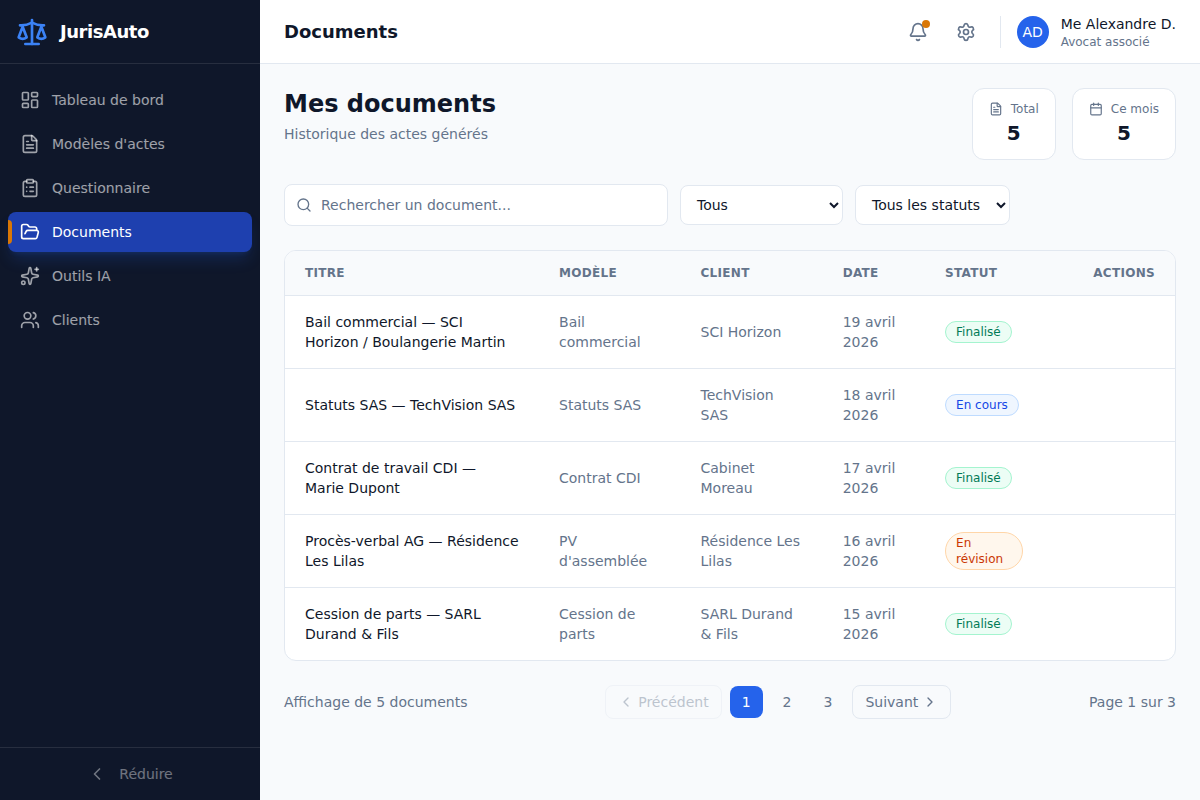Select the Documents menu item
Image resolution: width=1200 pixels, height=800 pixels.
[130, 232]
